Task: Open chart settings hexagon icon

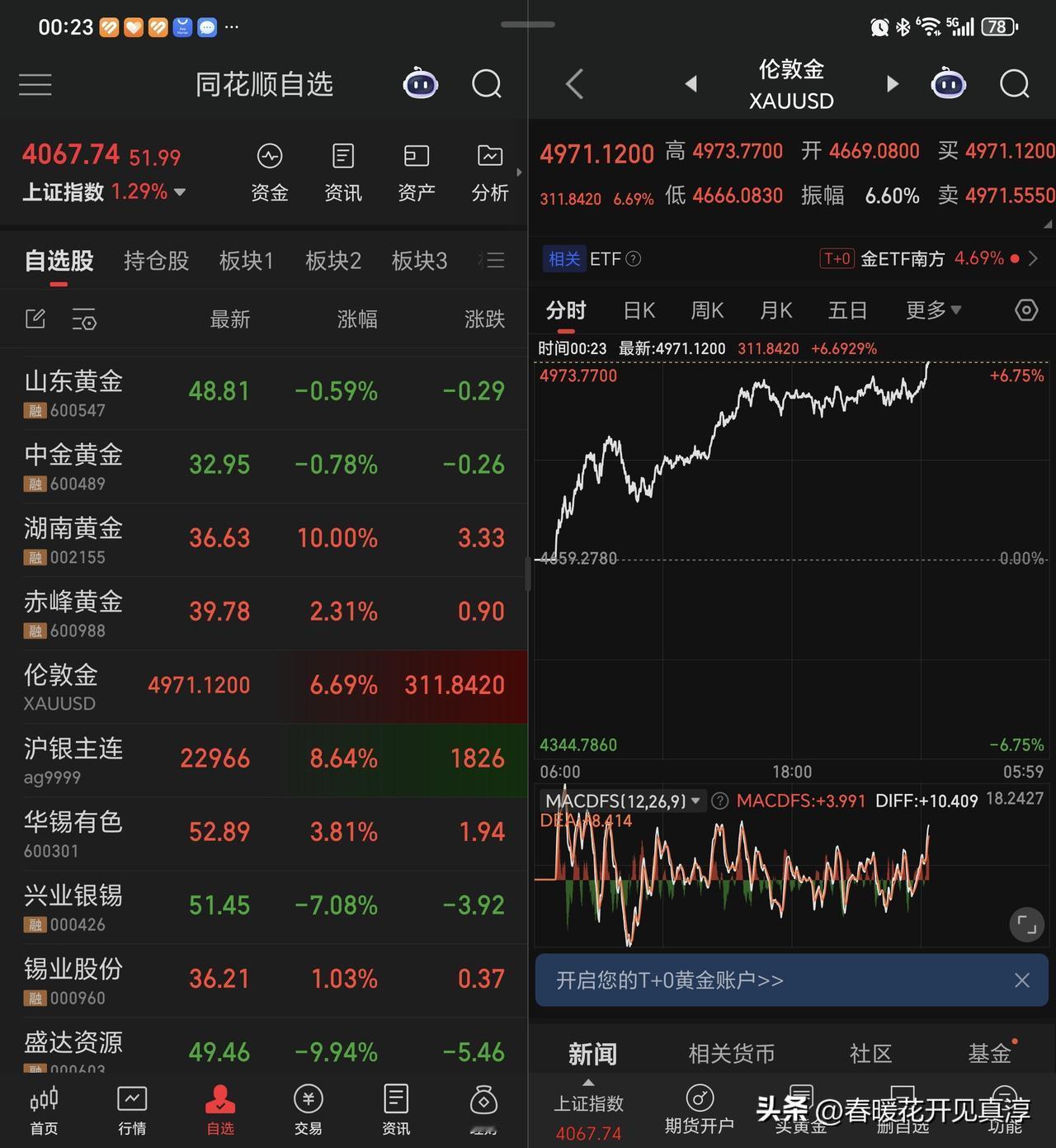Action: coord(1026,310)
